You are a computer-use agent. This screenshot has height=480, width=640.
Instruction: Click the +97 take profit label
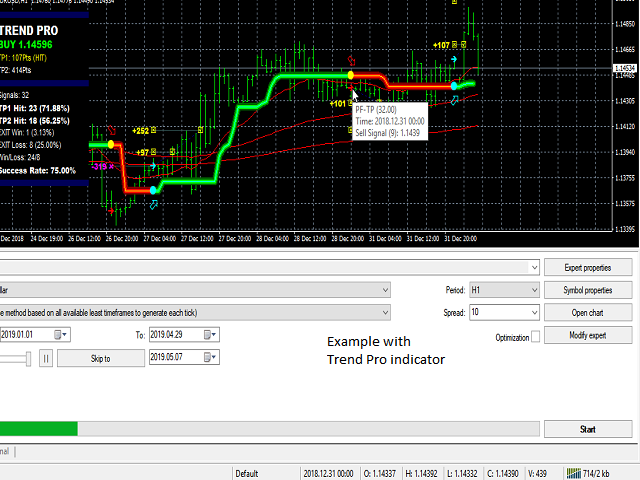(142, 153)
